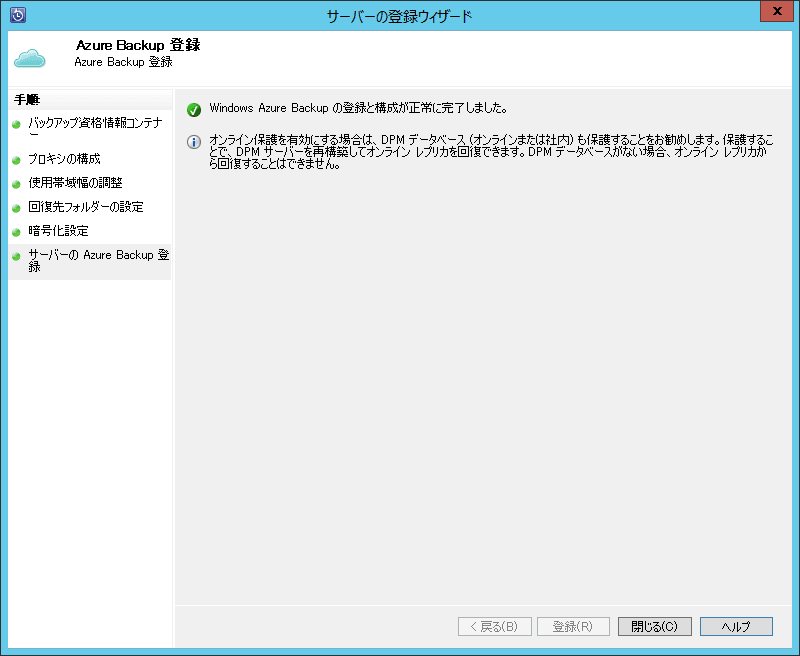Click the information icon beside the DPM advisory
Image resolution: width=800 pixels, height=656 pixels.
[x=194, y=142]
